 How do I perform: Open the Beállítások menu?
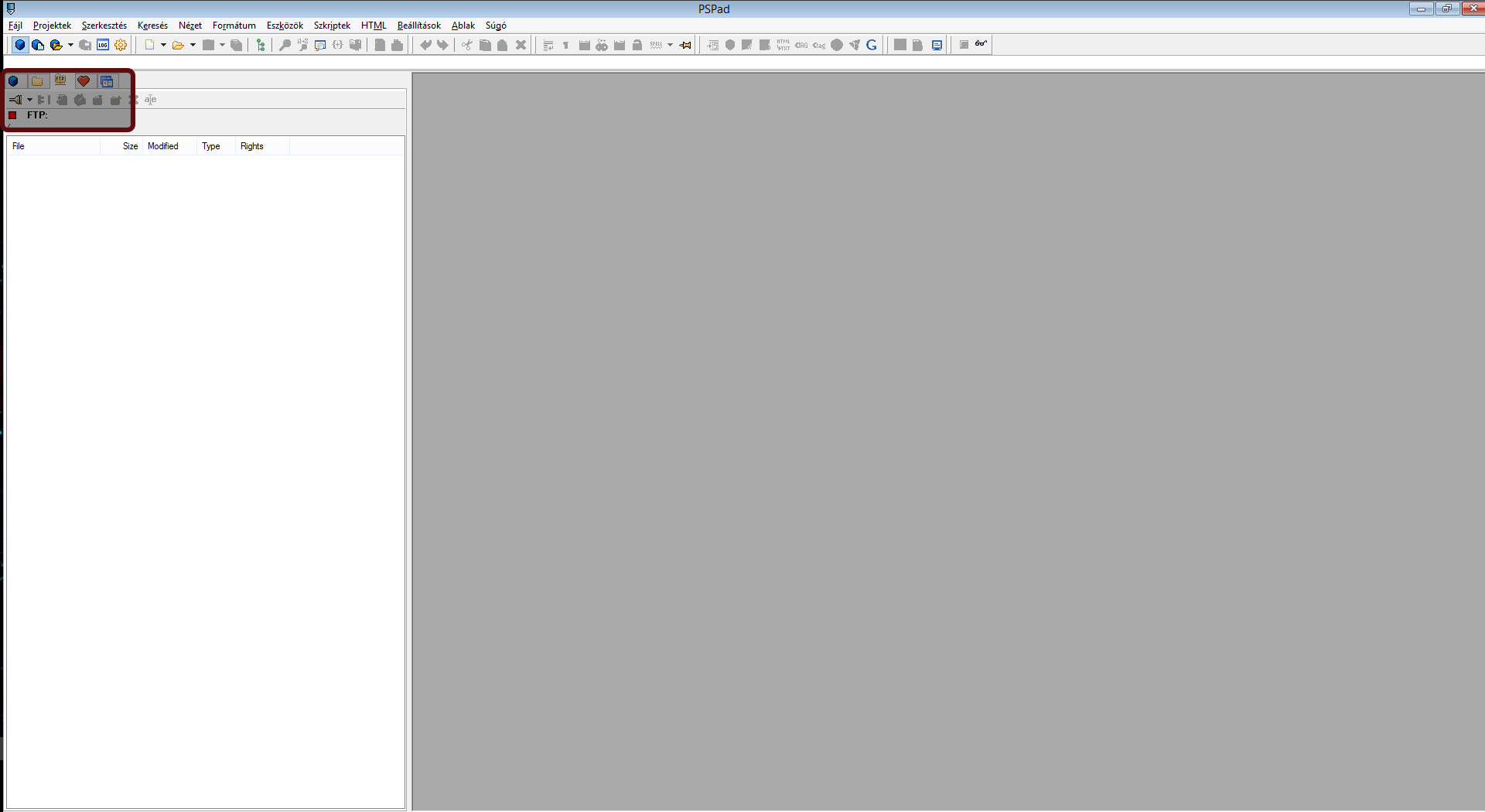coord(418,26)
